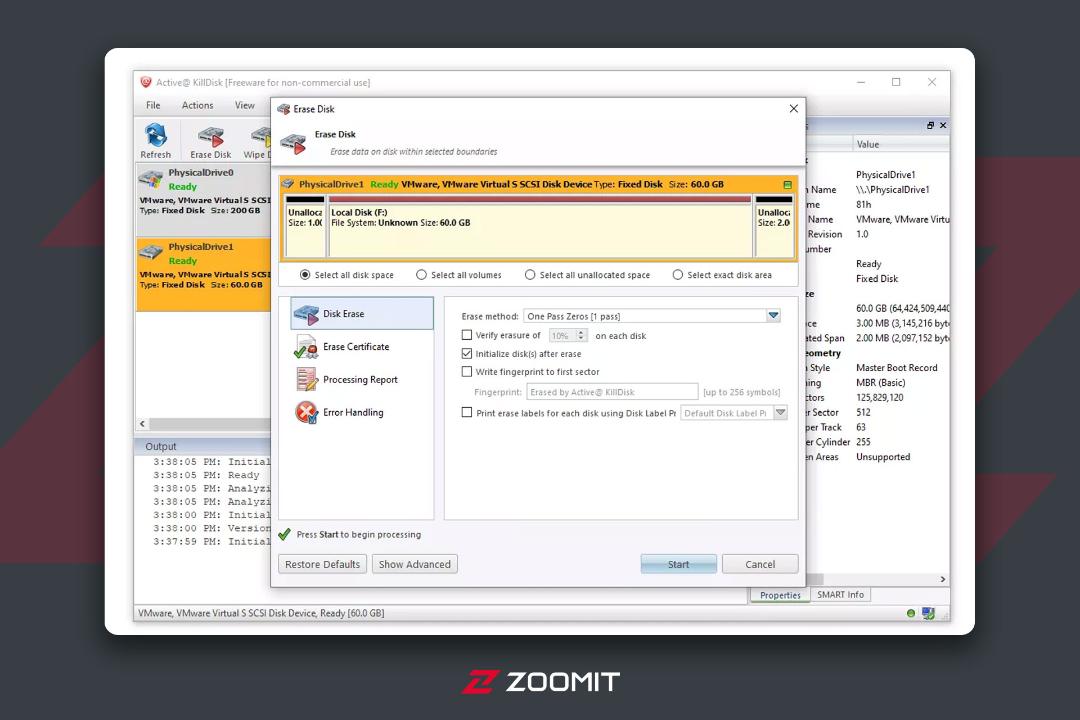Click the green collapse icon on the PhysicalDrive1 header
The image size is (1080, 720).
pos(787,185)
